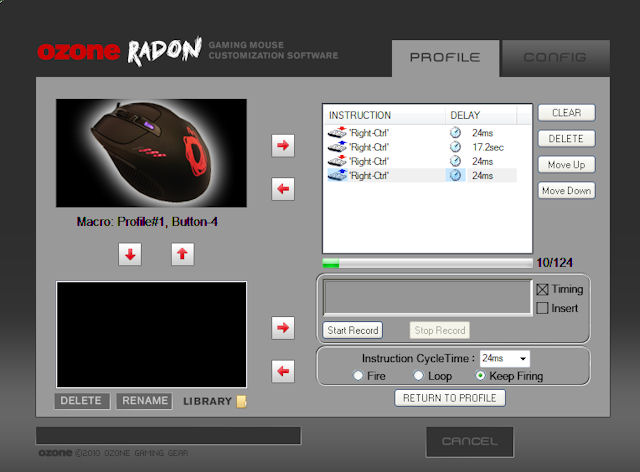The width and height of the screenshot is (640, 472).
Task: Click the Move Up button
Action: [x=567, y=165]
